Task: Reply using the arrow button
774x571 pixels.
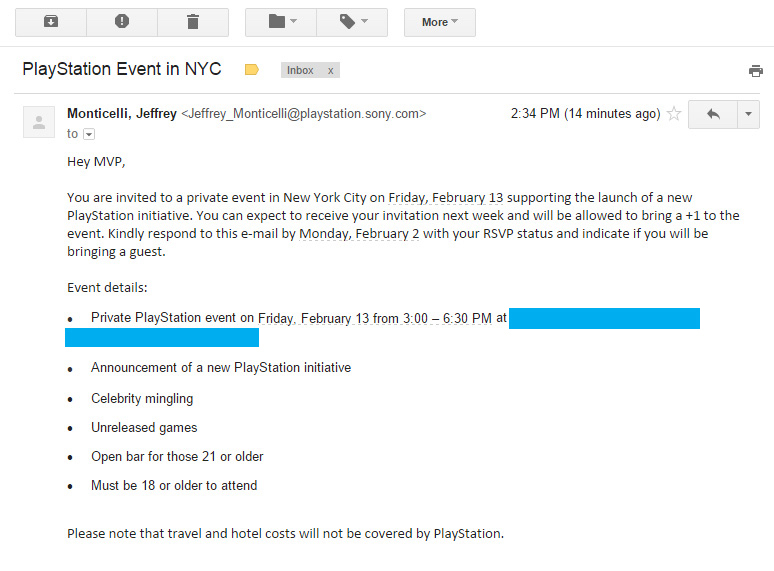Action: tap(713, 114)
